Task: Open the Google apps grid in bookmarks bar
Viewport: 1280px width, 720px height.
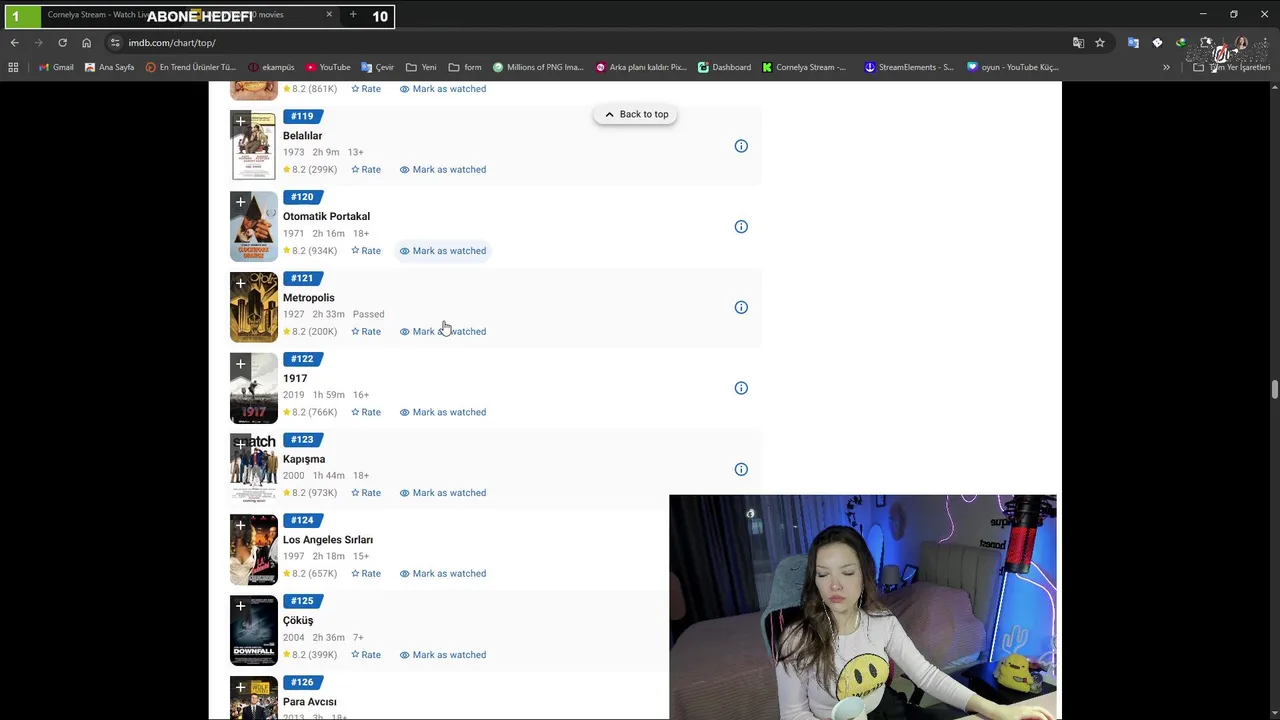Action: (x=13, y=67)
